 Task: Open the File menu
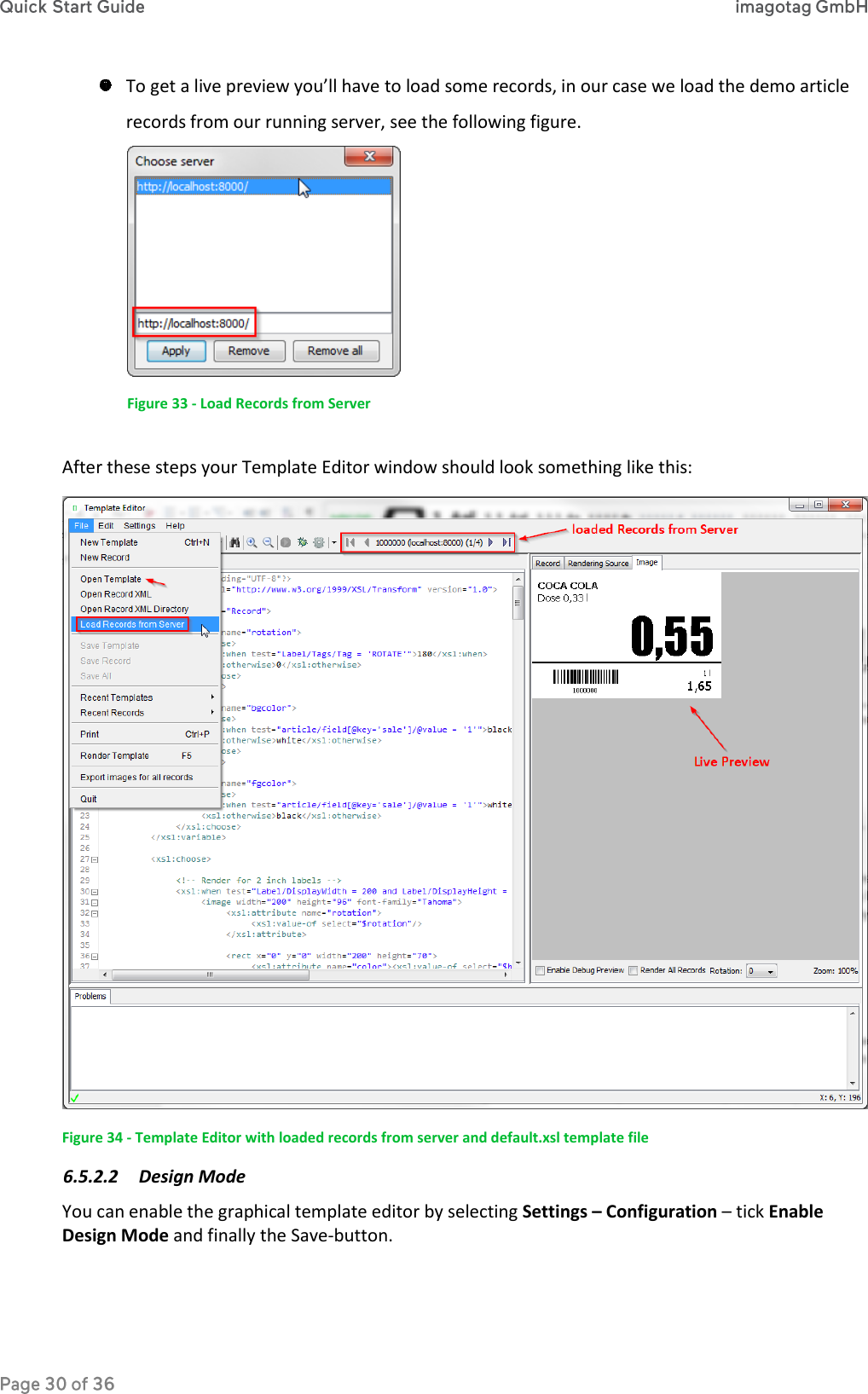tap(81, 526)
